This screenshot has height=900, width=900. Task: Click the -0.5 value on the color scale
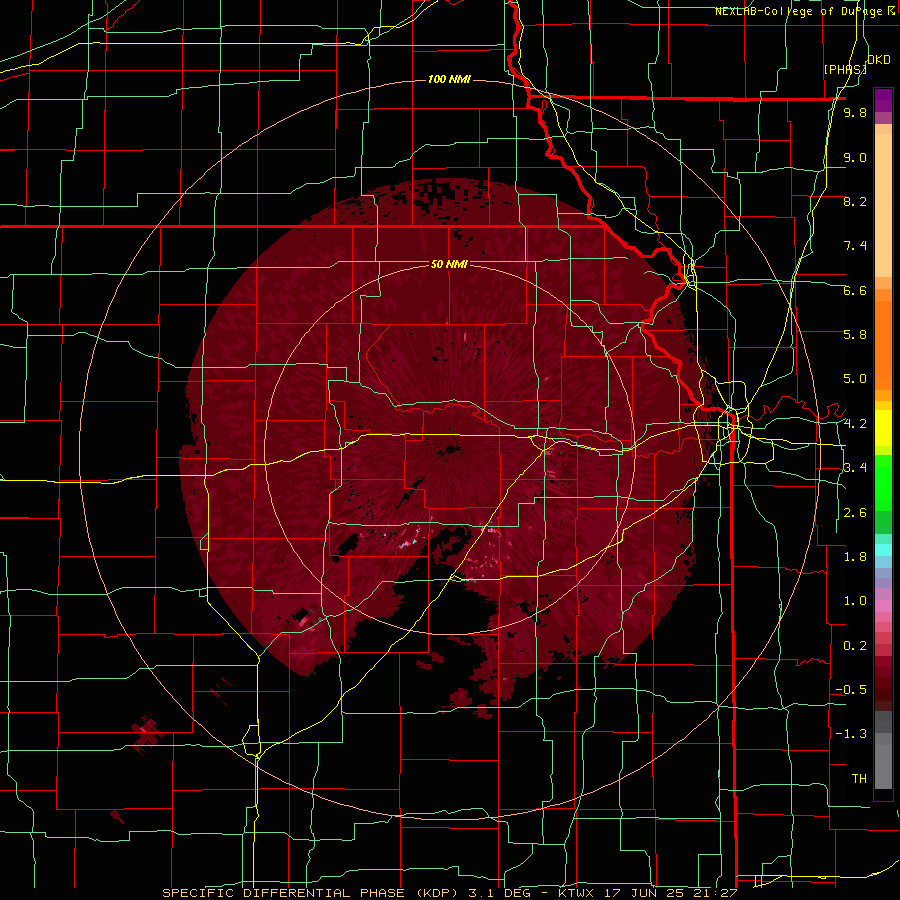(x=851, y=690)
